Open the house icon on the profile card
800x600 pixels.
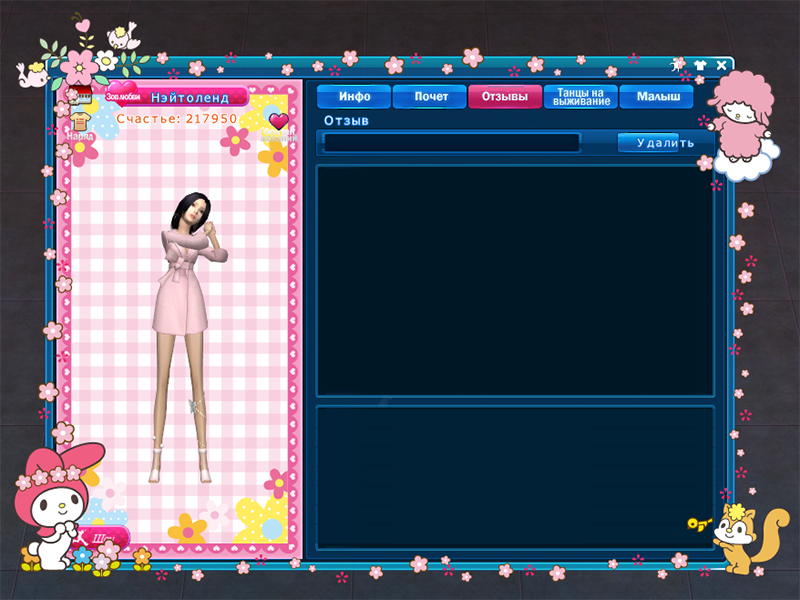click(80, 95)
